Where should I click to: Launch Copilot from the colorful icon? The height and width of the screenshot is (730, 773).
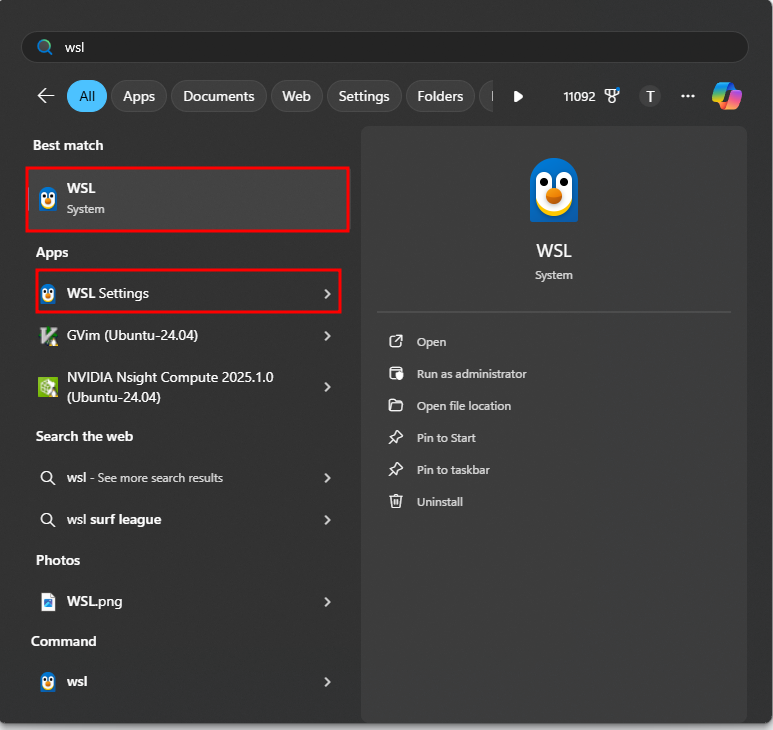[727, 96]
